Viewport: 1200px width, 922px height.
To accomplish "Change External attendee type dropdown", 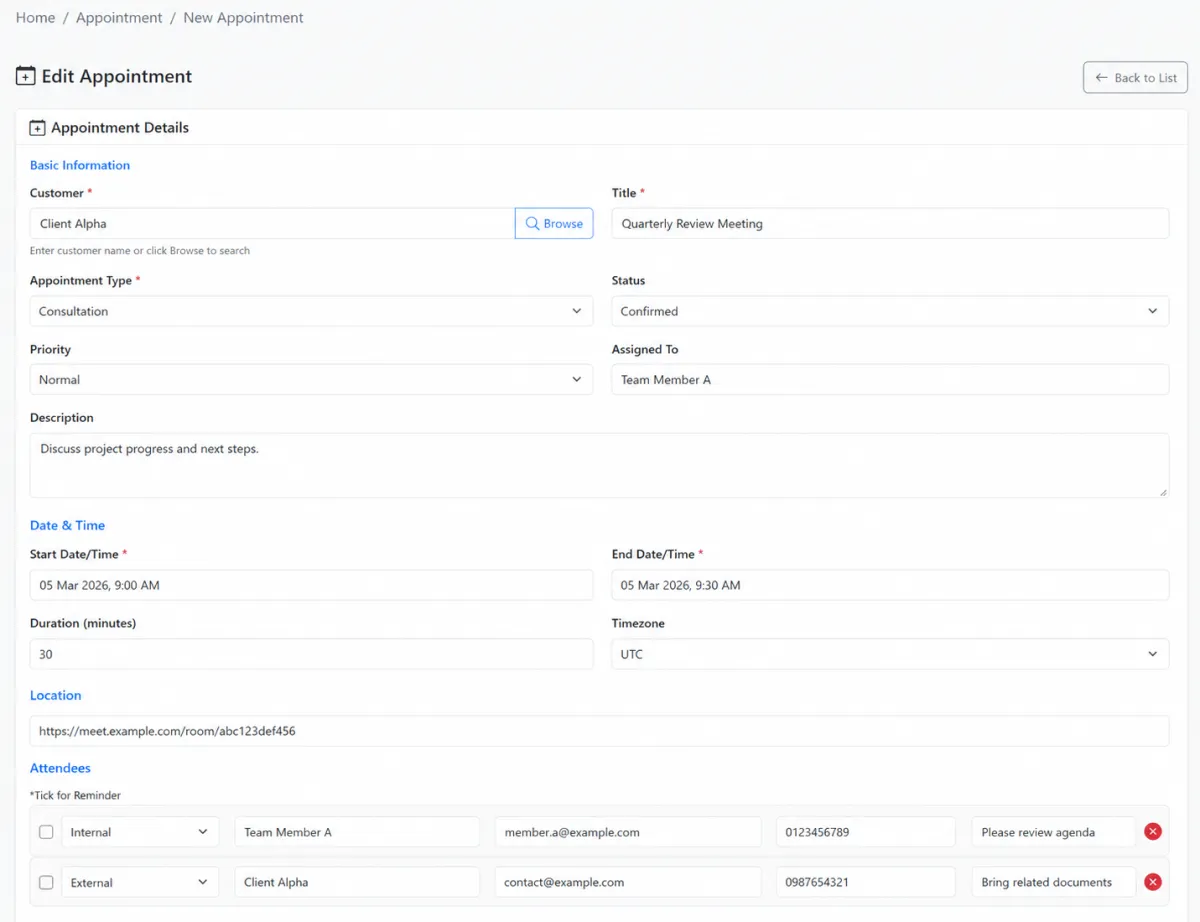I will pyautogui.click(x=140, y=882).
